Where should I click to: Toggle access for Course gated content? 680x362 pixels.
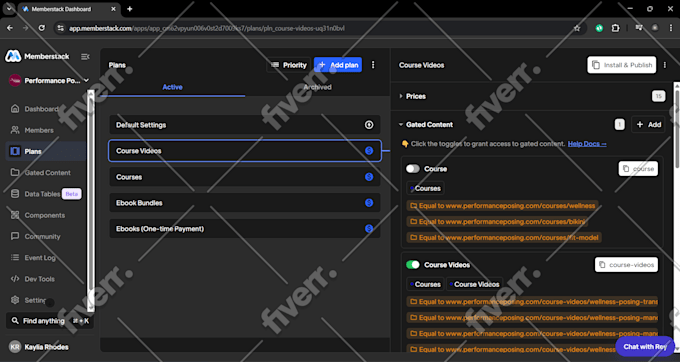[413, 169]
